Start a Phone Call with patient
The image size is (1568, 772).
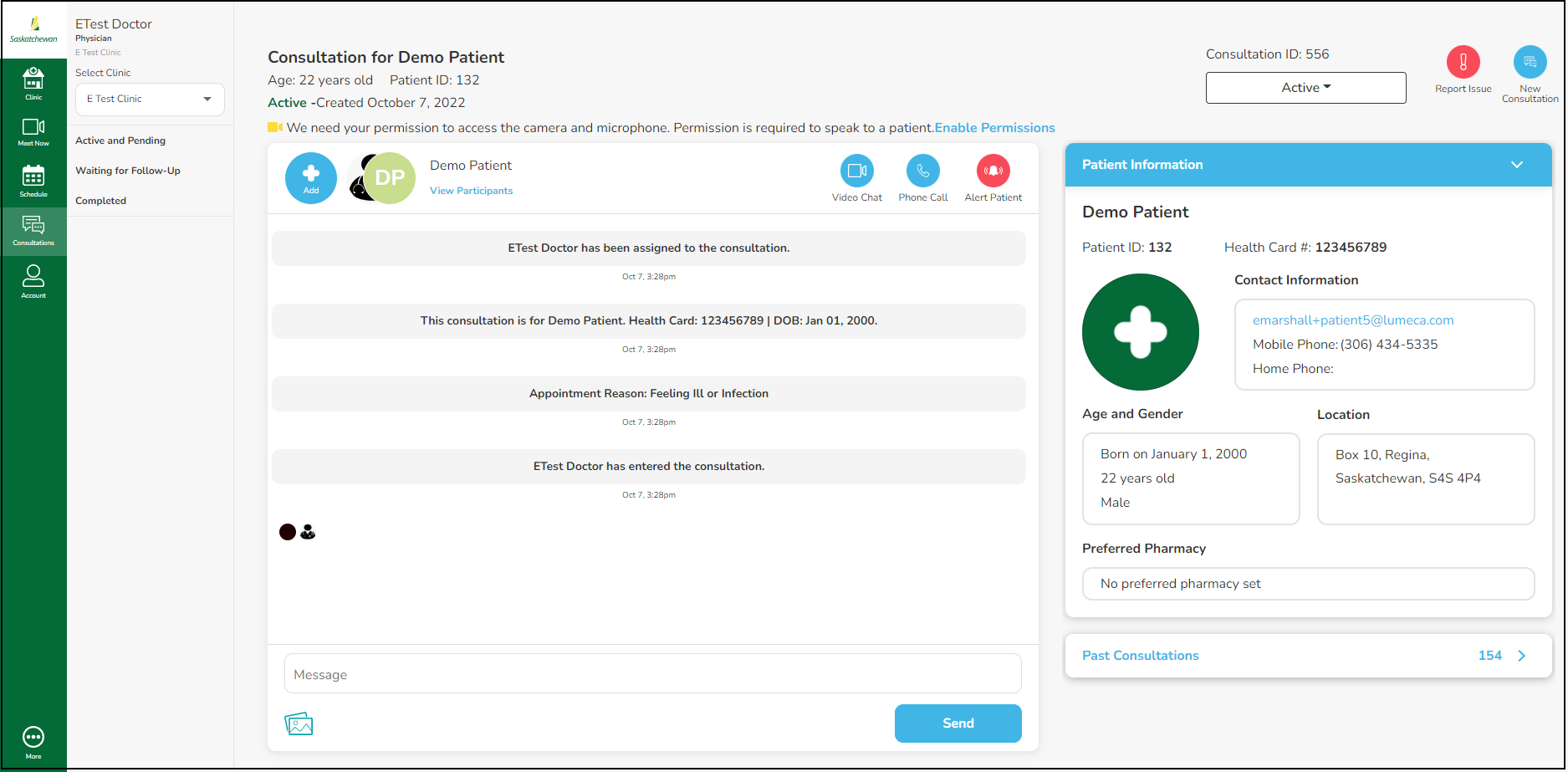click(x=922, y=171)
